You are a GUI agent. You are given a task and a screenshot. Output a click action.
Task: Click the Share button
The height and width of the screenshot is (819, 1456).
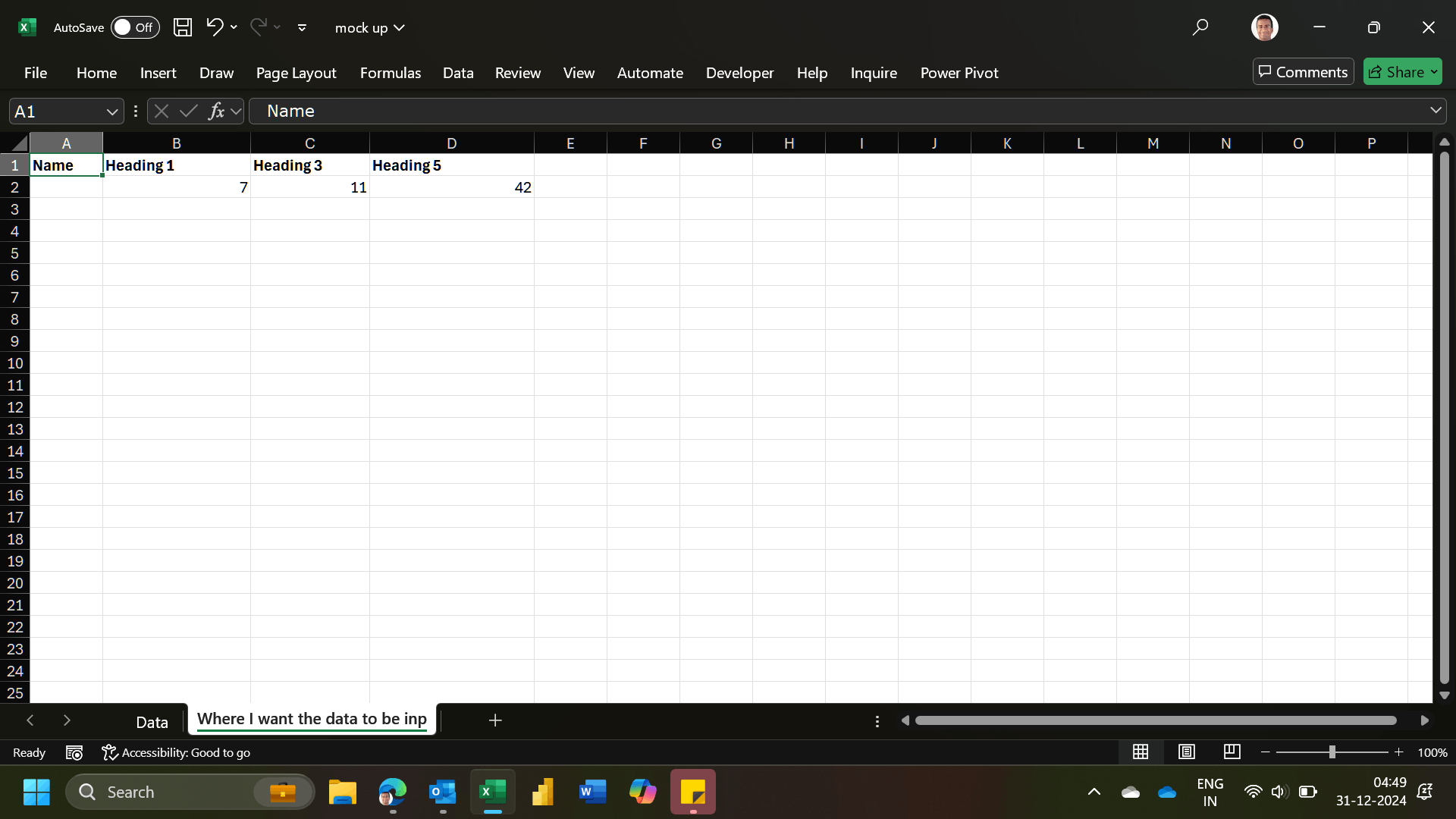pyautogui.click(x=1402, y=72)
